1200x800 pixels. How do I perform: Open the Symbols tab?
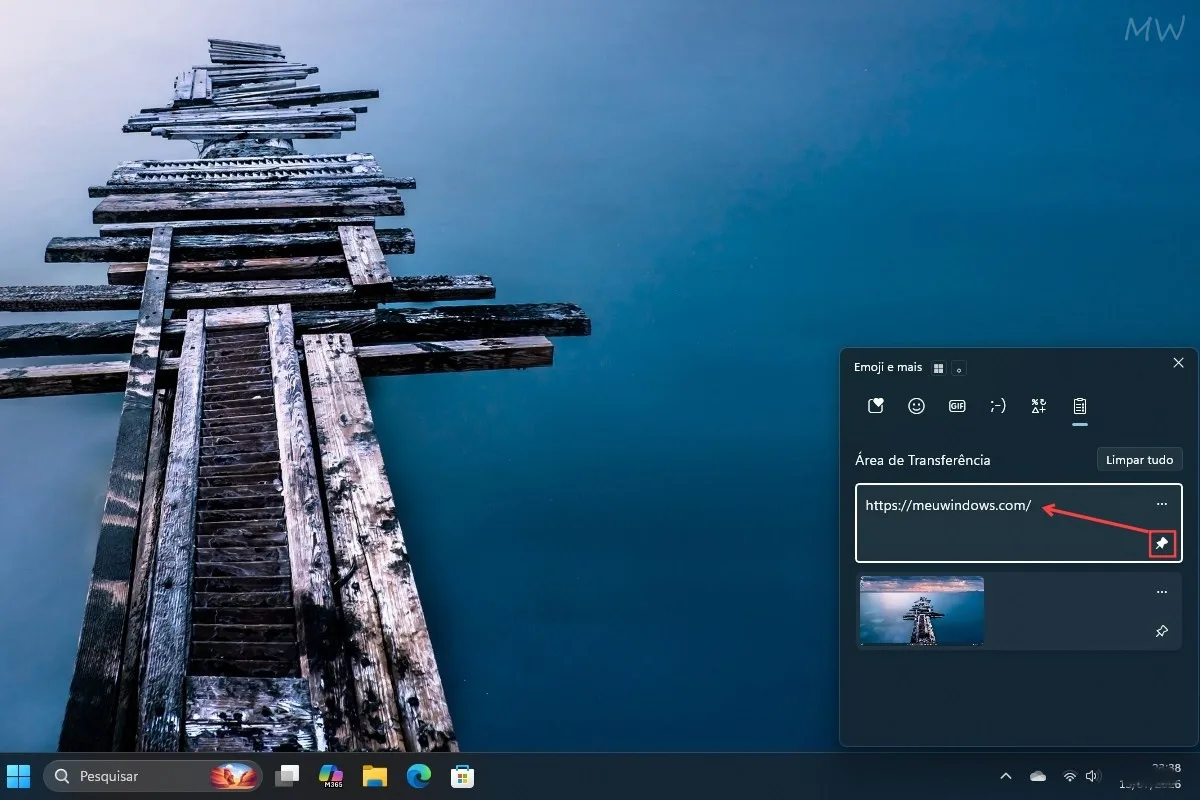point(1039,406)
